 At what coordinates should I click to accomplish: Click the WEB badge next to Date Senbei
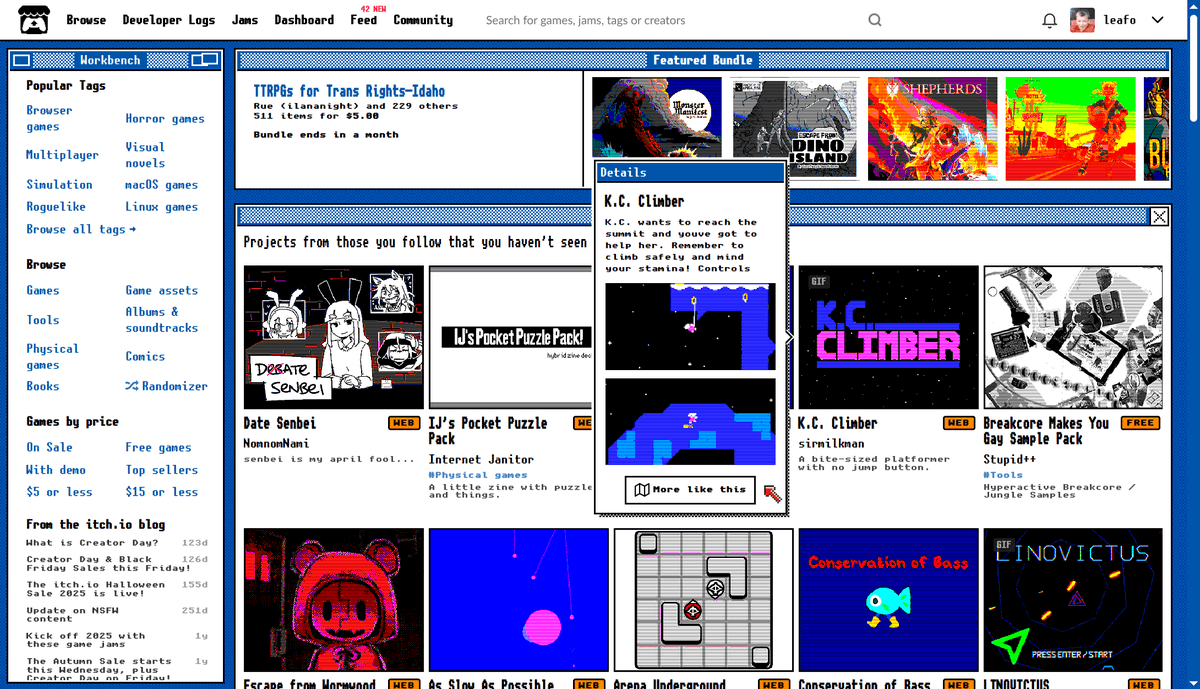[x=404, y=422]
